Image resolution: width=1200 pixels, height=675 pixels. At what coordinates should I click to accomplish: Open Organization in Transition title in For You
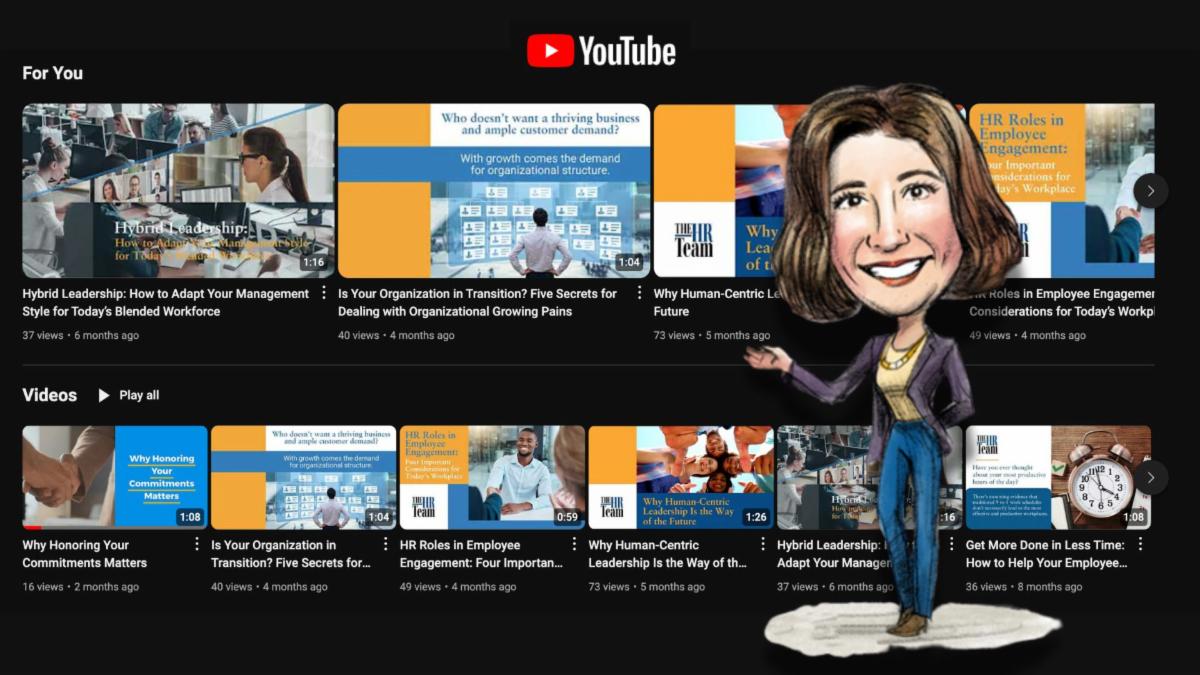[x=477, y=302]
